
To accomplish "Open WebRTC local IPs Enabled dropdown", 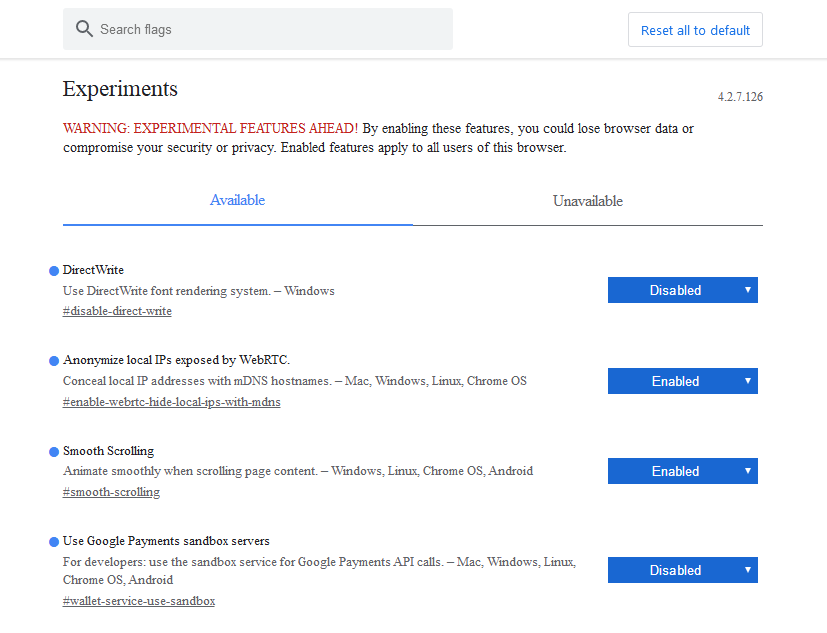I will 682,381.
